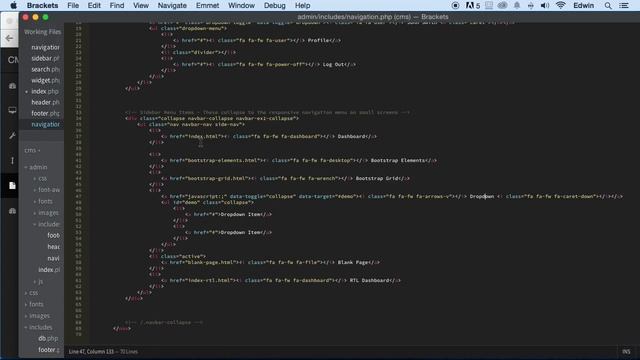Open index.php inside the admin folder tree
640x360 pixels.
click(49, 270)
